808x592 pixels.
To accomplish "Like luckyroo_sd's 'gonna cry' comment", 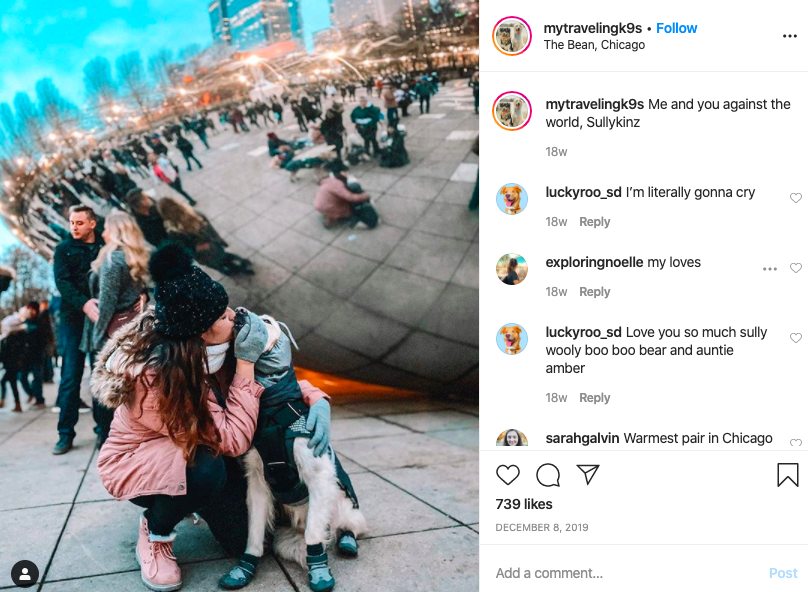I will (796, 198).
